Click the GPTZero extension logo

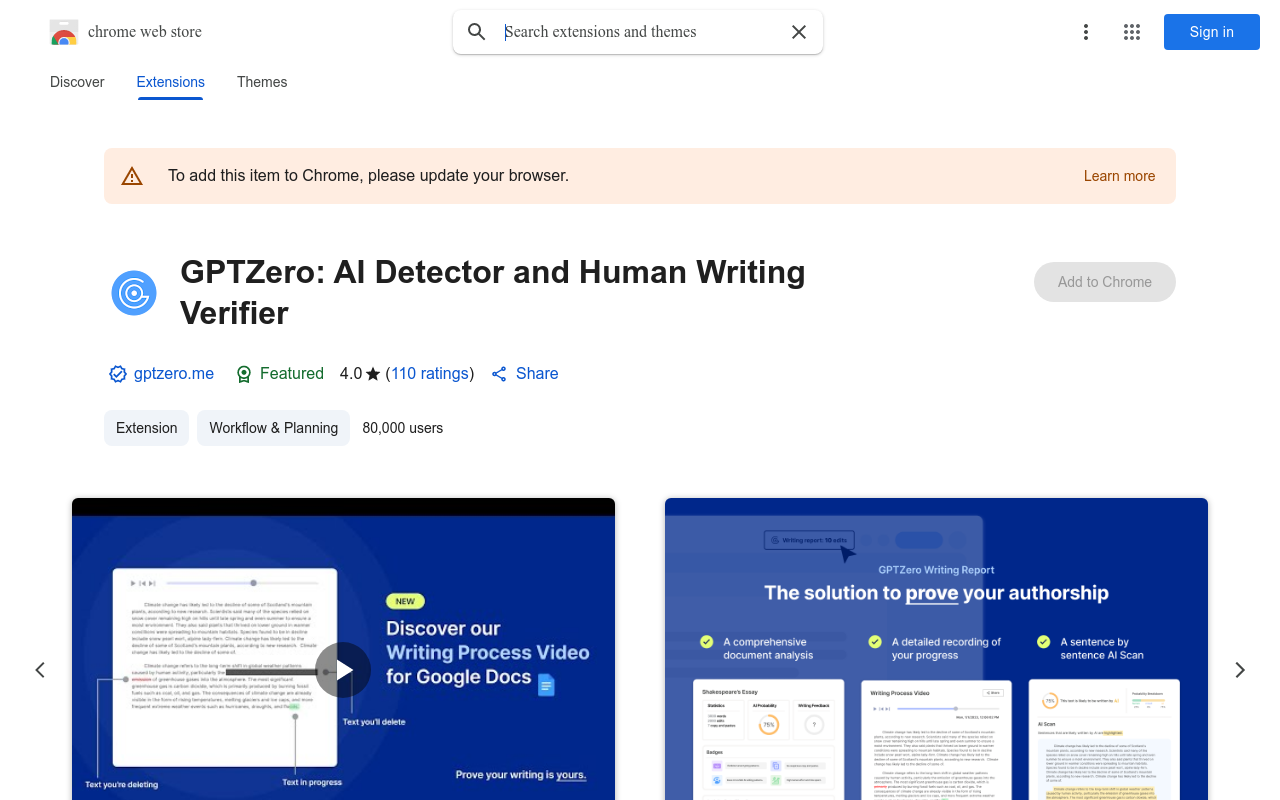click(134, 293)
